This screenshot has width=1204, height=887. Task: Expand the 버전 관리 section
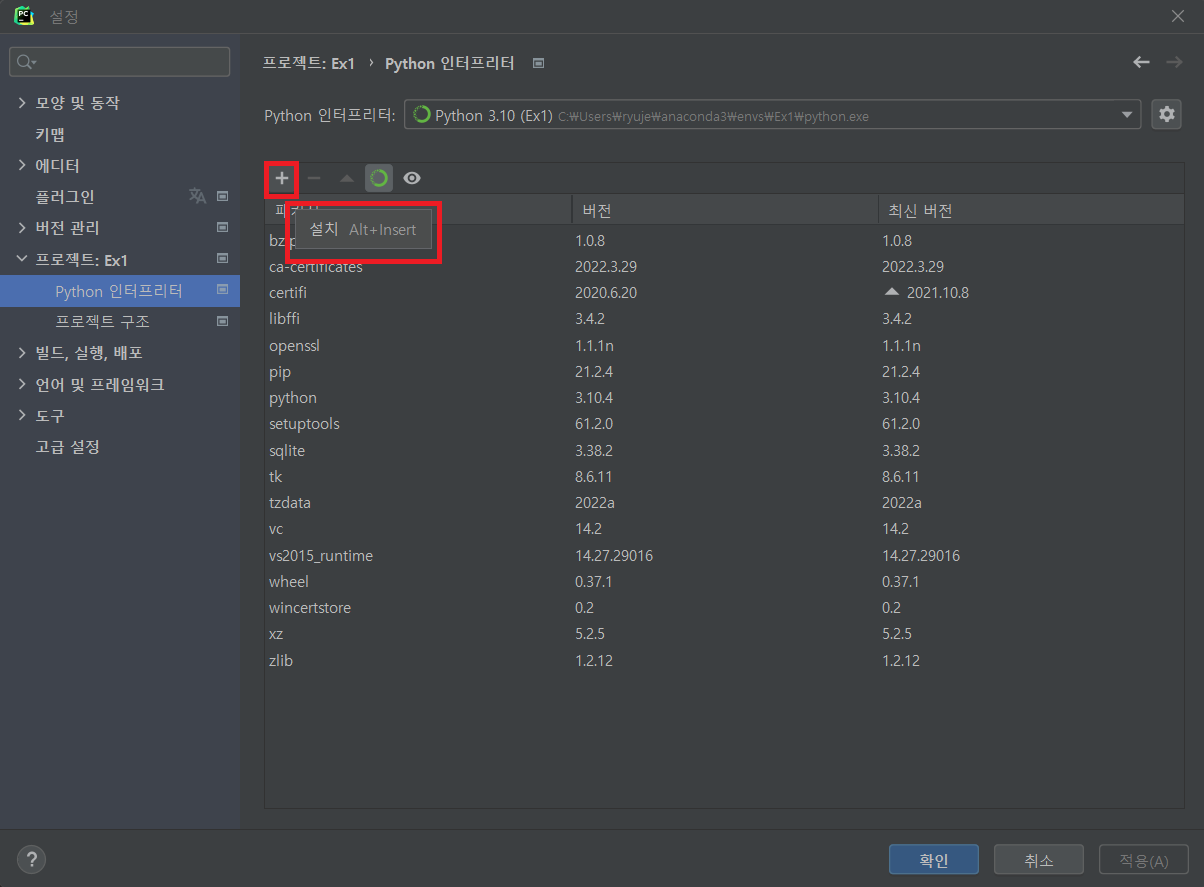tap(23, 228)
